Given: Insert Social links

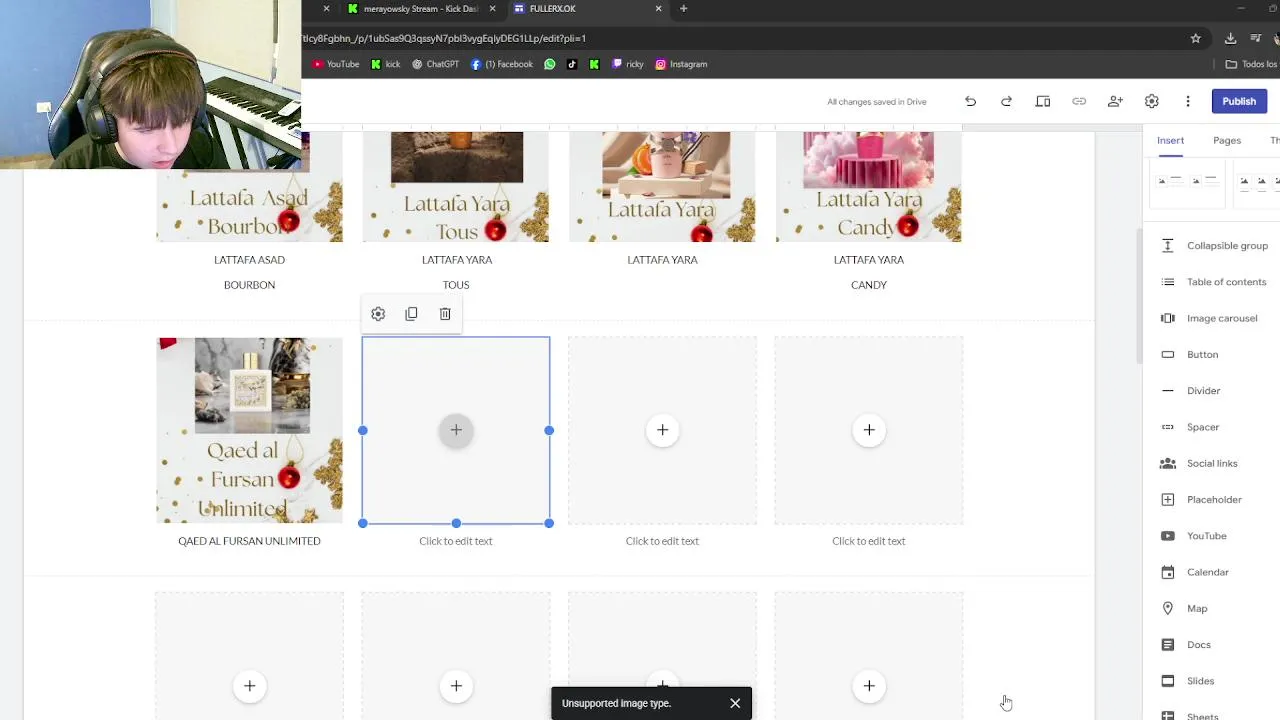Looking at the screenshot, I should point(1199,464).
